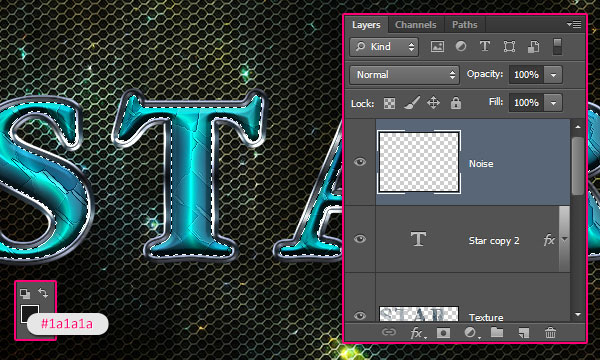Viewport: 600px width, 360px height.
Task: Hide the Texture layer
Action: pyautogui.click(x=360, y=316)
